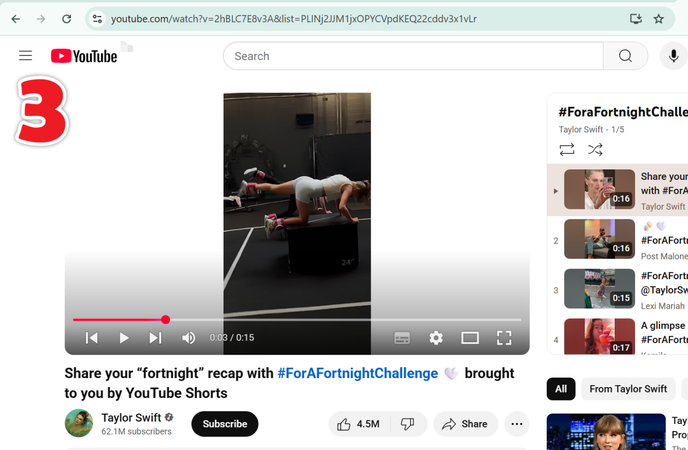Image resolution: width=688 pixels, height=450 pixels.
Task: Select the From Taylor Swift chip
Action: (628, 389)
